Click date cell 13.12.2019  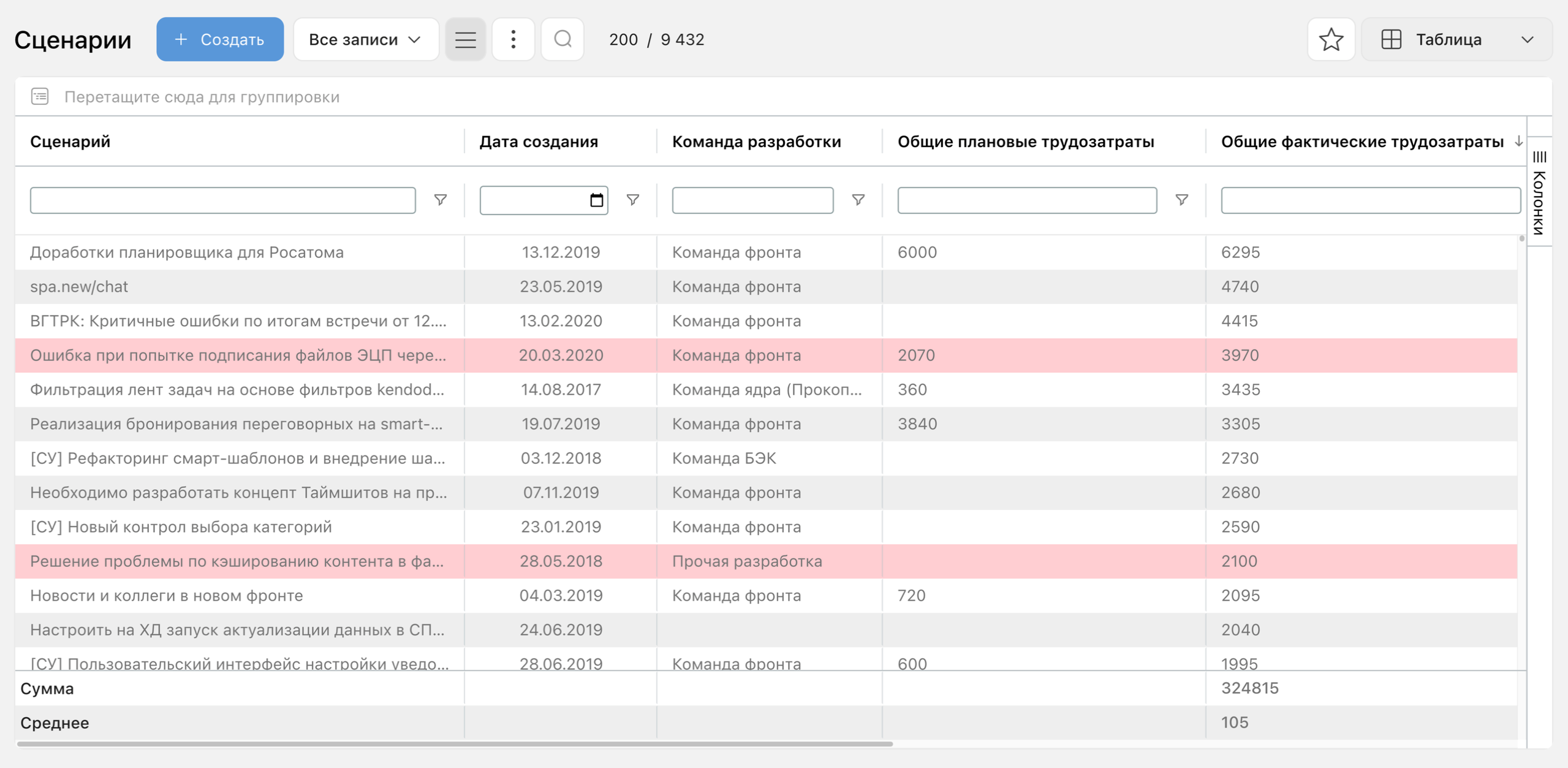click(561, 253)
